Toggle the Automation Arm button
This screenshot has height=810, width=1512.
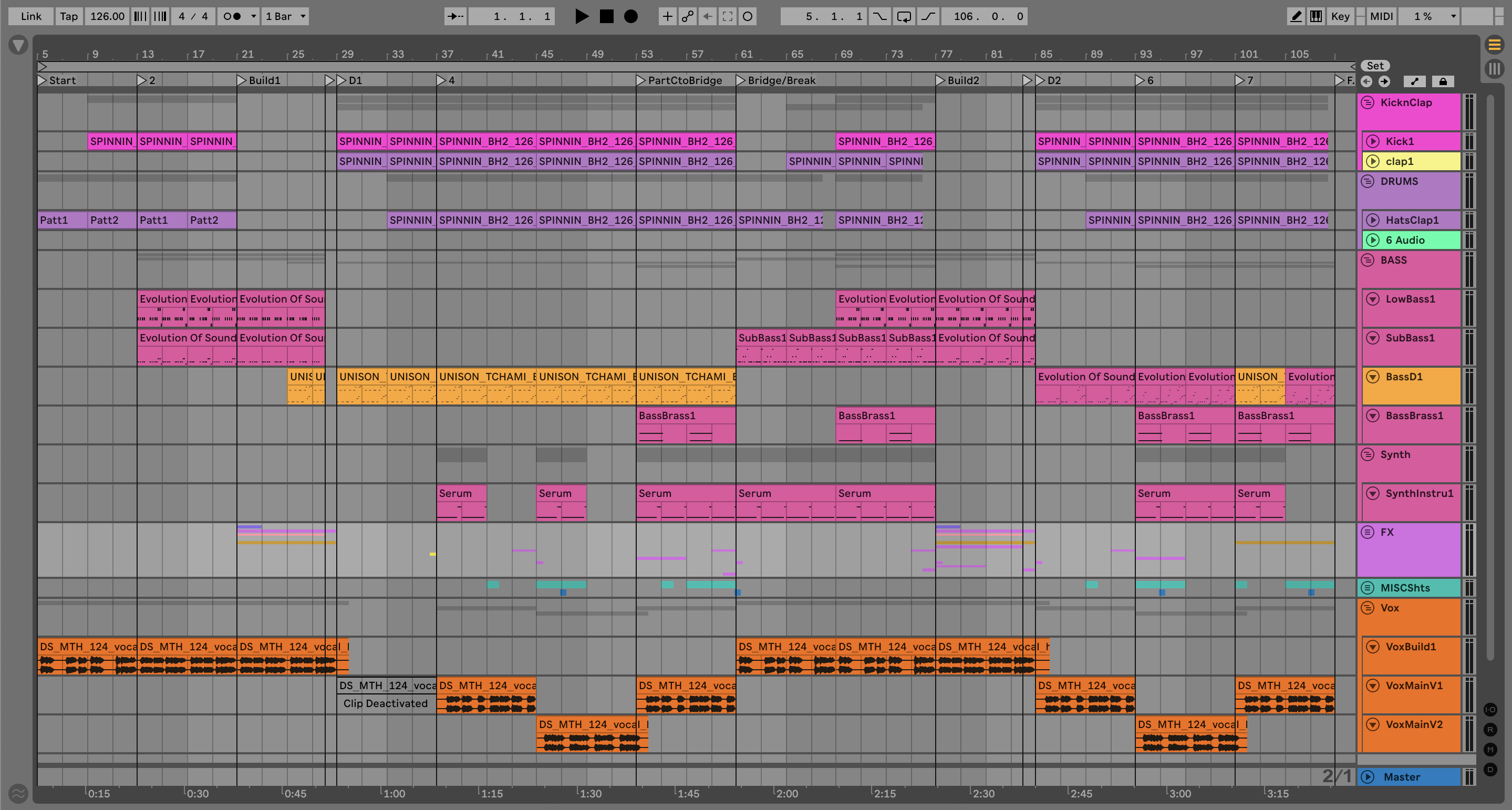click(x=687, y=16)
